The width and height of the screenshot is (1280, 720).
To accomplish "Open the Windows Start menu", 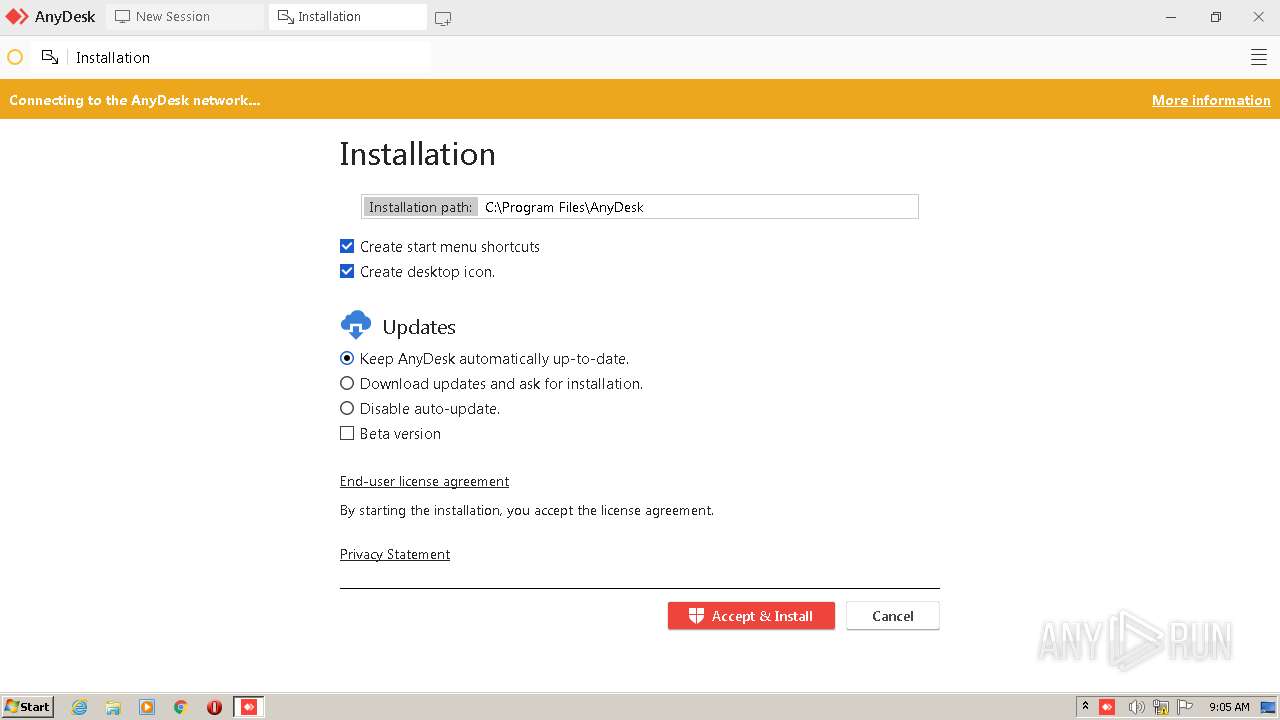I will click(x=28, y=706).
